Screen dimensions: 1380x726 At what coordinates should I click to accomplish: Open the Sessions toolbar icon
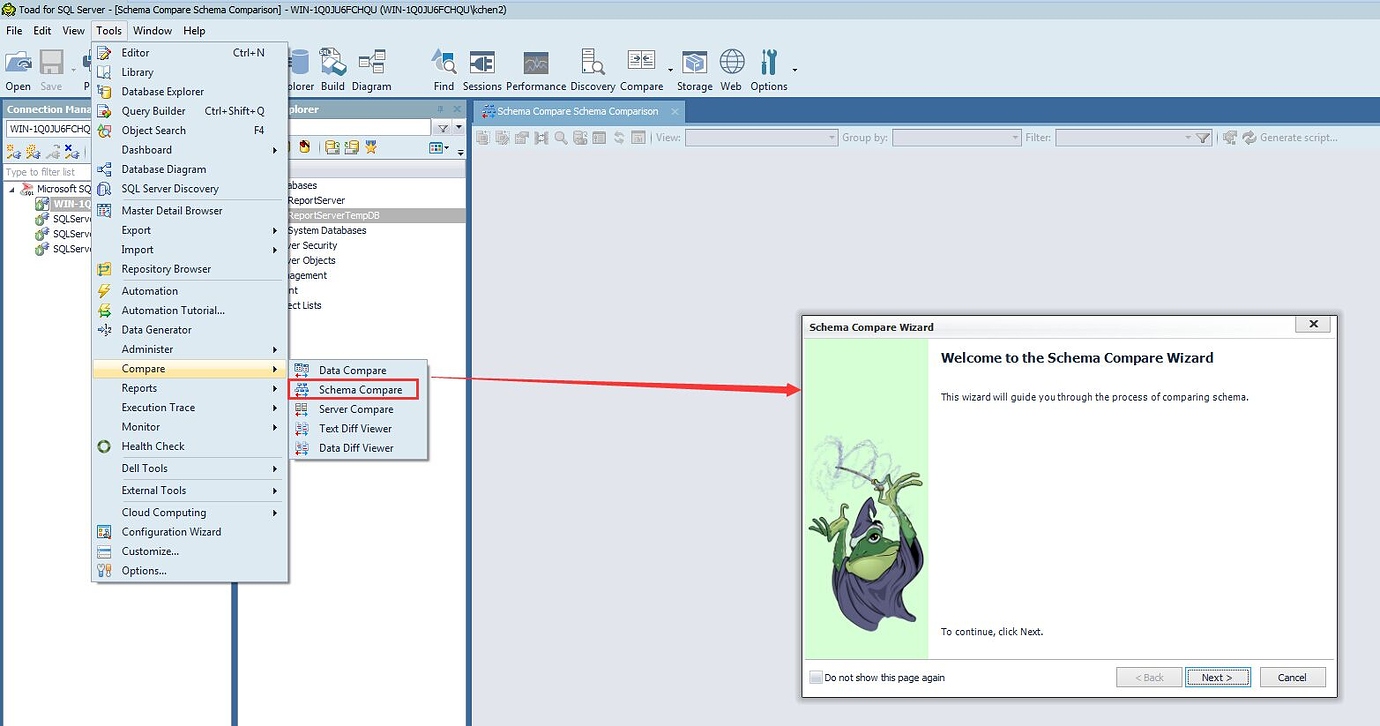(x=482, y=68)
